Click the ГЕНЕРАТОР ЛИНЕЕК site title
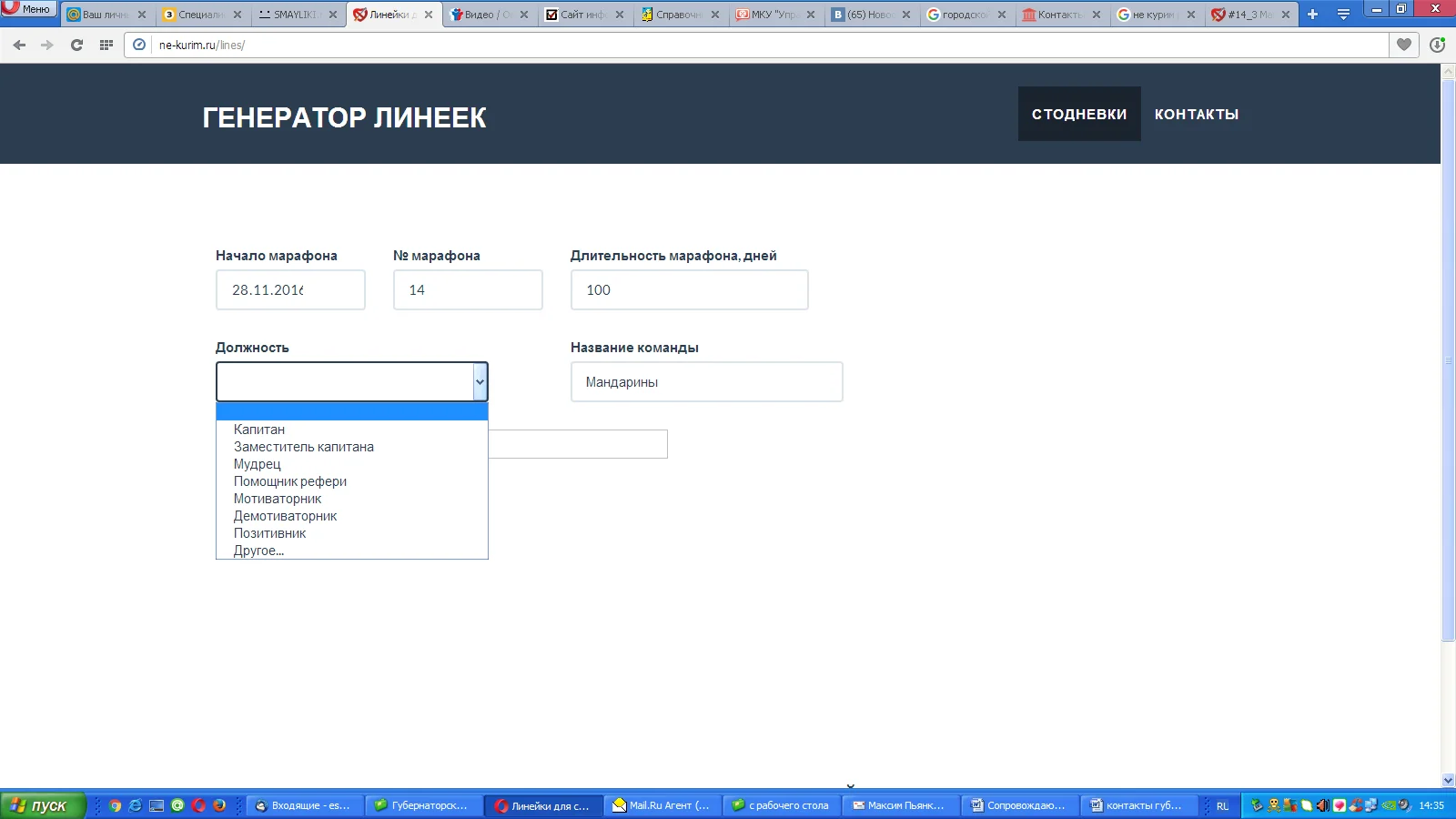Screen dimensions: 1456x819 344,117
